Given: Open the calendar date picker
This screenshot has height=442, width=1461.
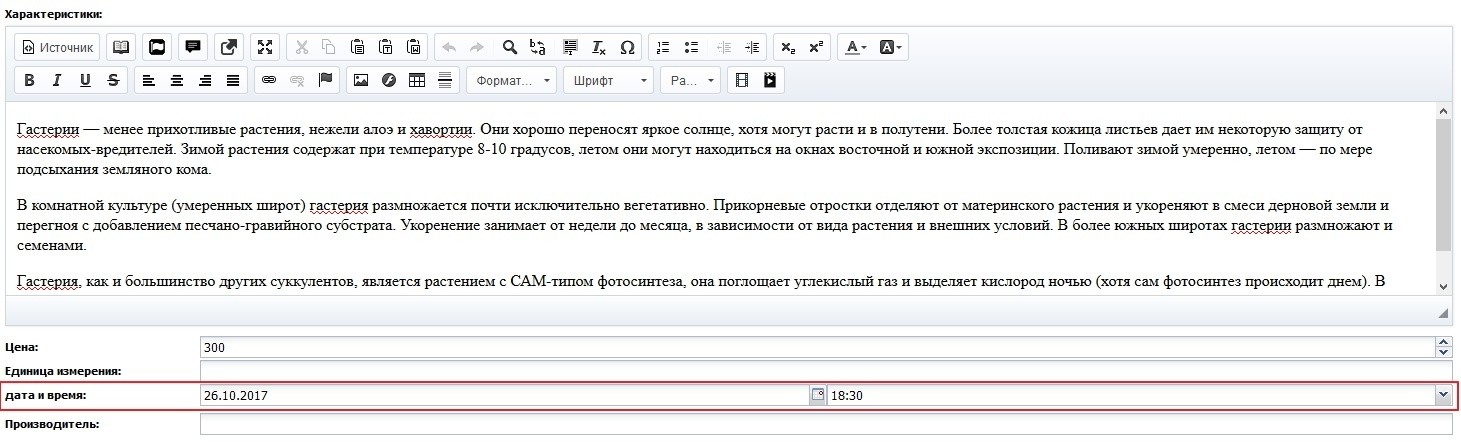Looking at the screenshot, I should pyautogui.click(x=817, y=395).
